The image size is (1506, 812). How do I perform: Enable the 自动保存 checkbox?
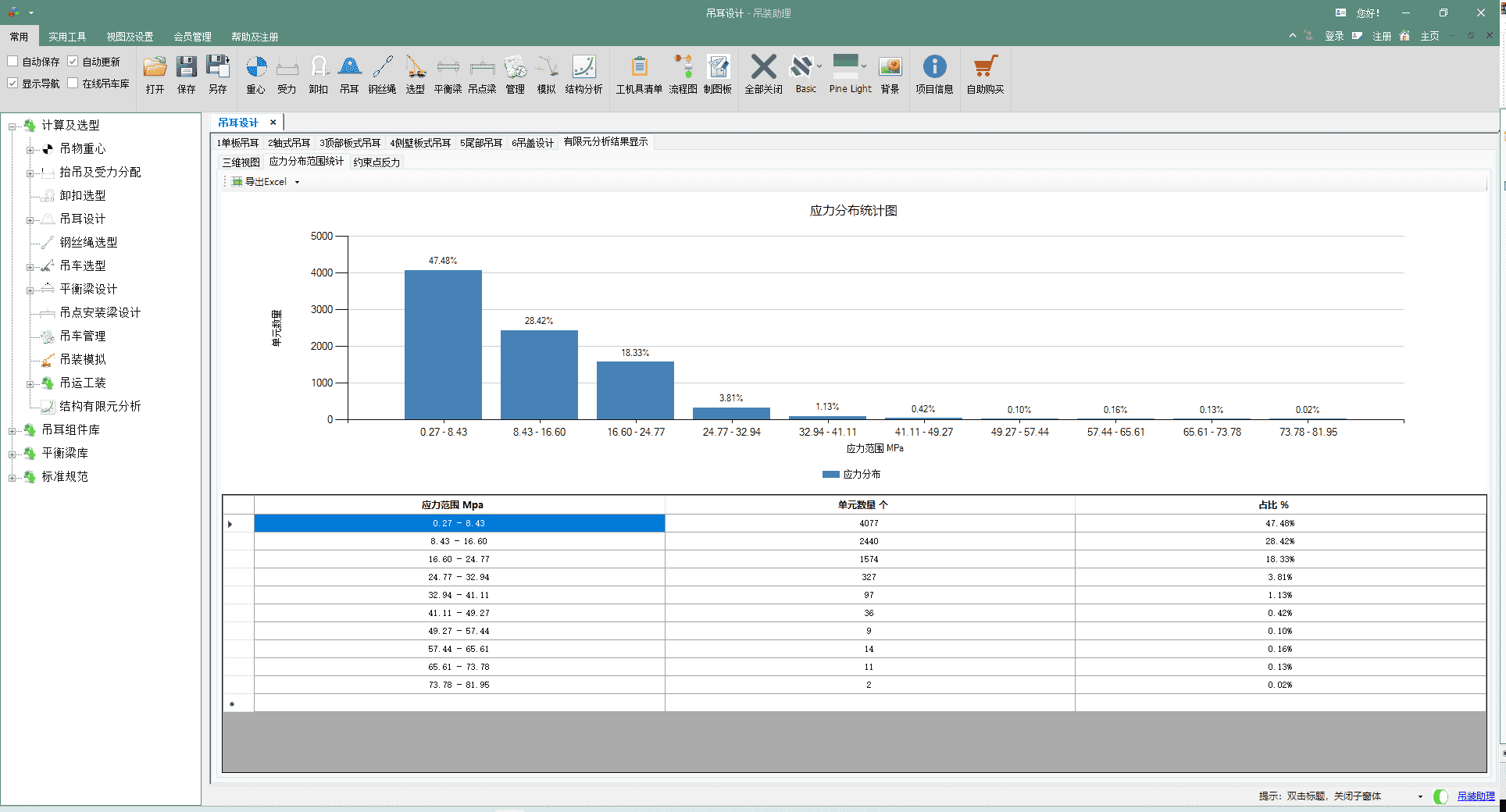pyautogui.click(x=13, y=62)
